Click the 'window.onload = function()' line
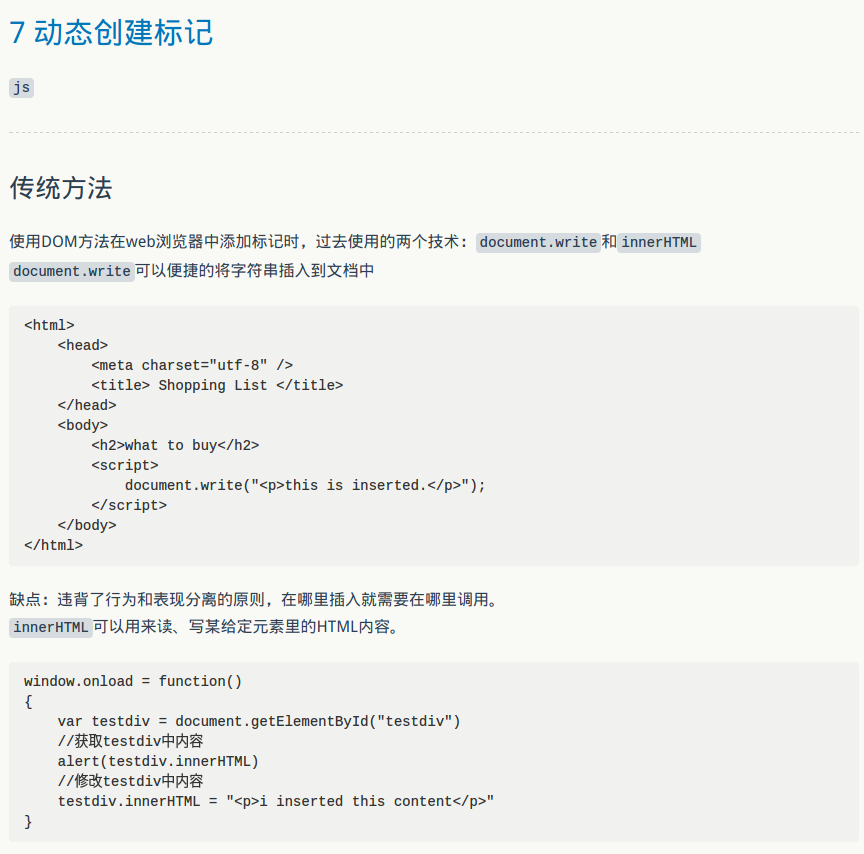This screenshot has height=854, width=864. point(133,682)
